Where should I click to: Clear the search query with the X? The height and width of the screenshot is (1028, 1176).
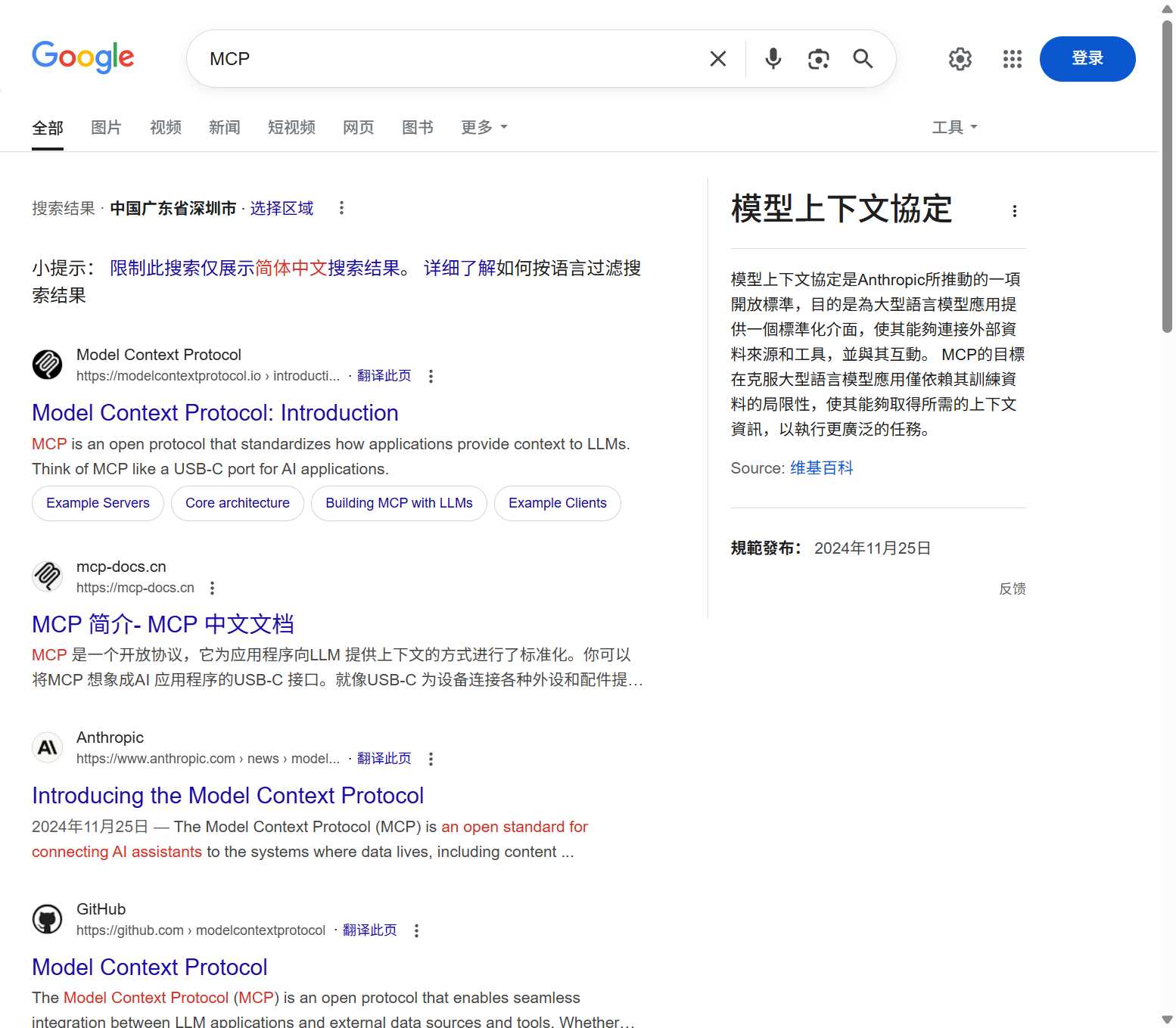(717, 58)
